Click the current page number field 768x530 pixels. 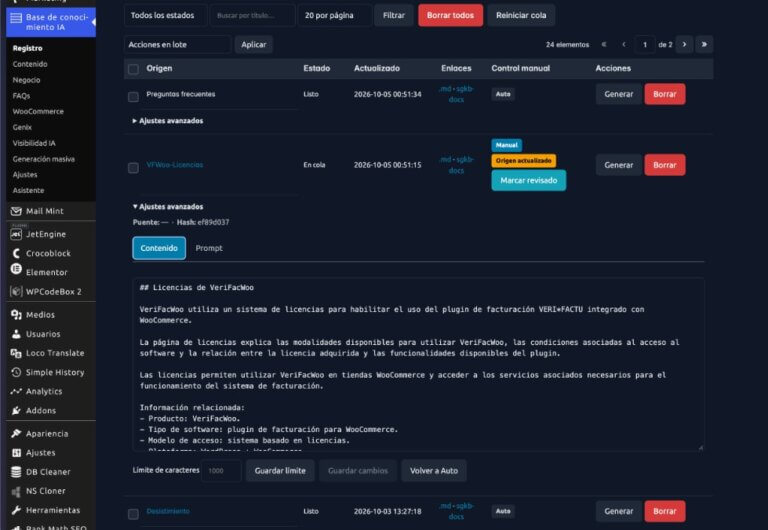tap(645, 45)
